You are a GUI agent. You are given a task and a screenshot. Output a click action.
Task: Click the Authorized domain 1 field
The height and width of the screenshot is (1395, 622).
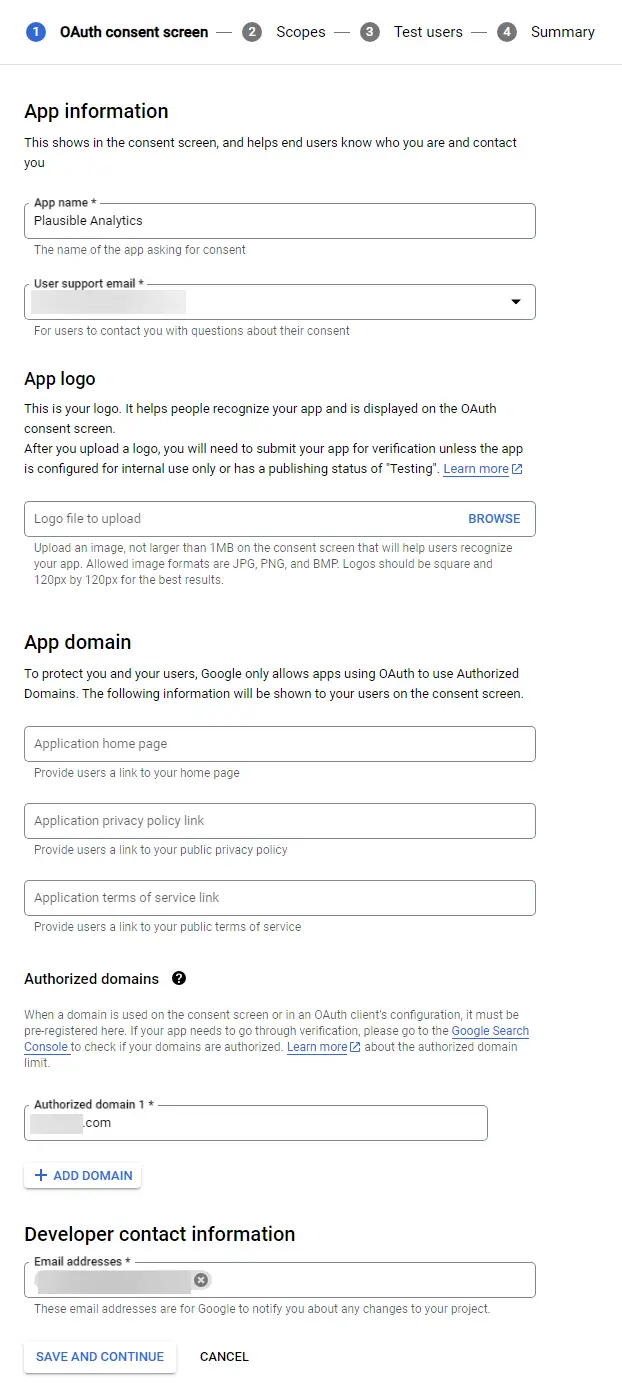256,1123
